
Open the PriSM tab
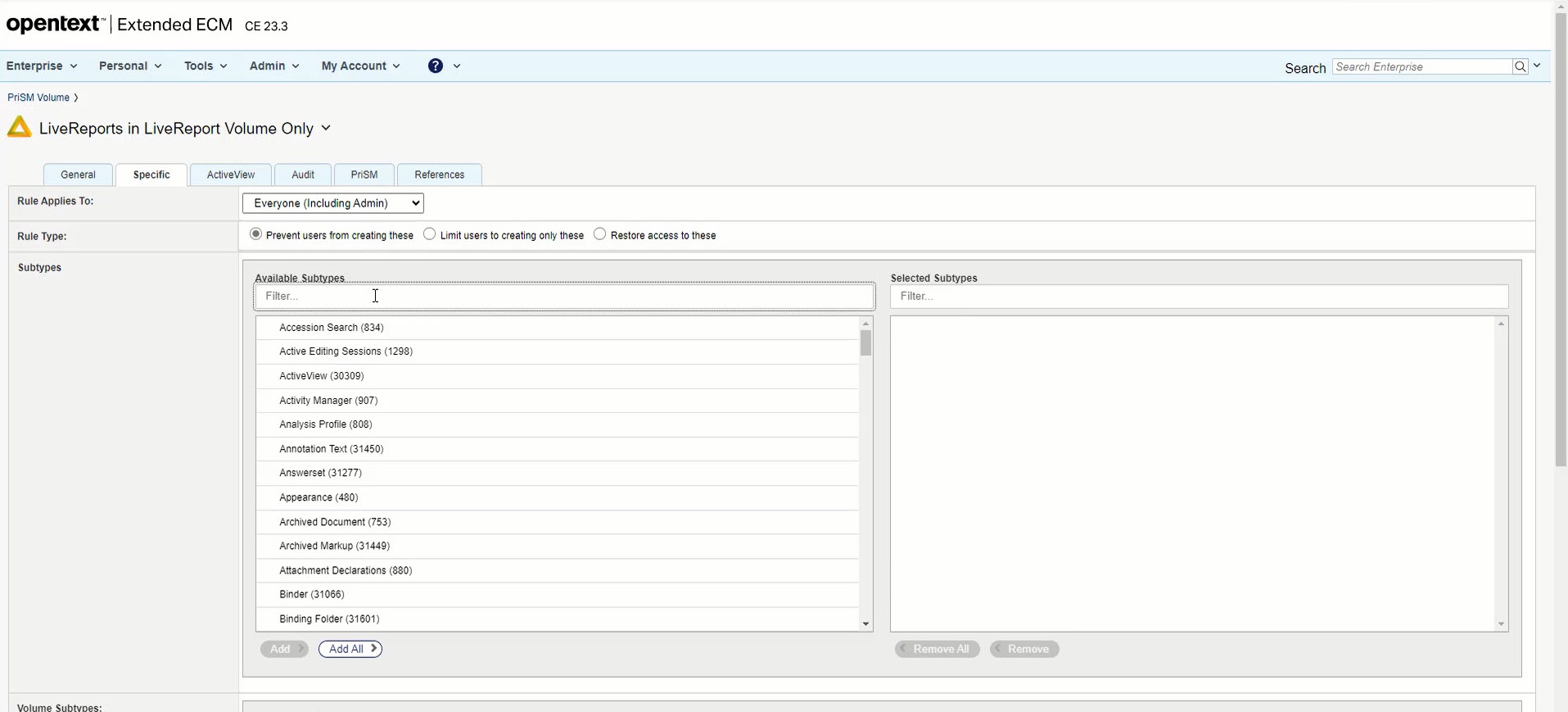[x=364, y=175]
